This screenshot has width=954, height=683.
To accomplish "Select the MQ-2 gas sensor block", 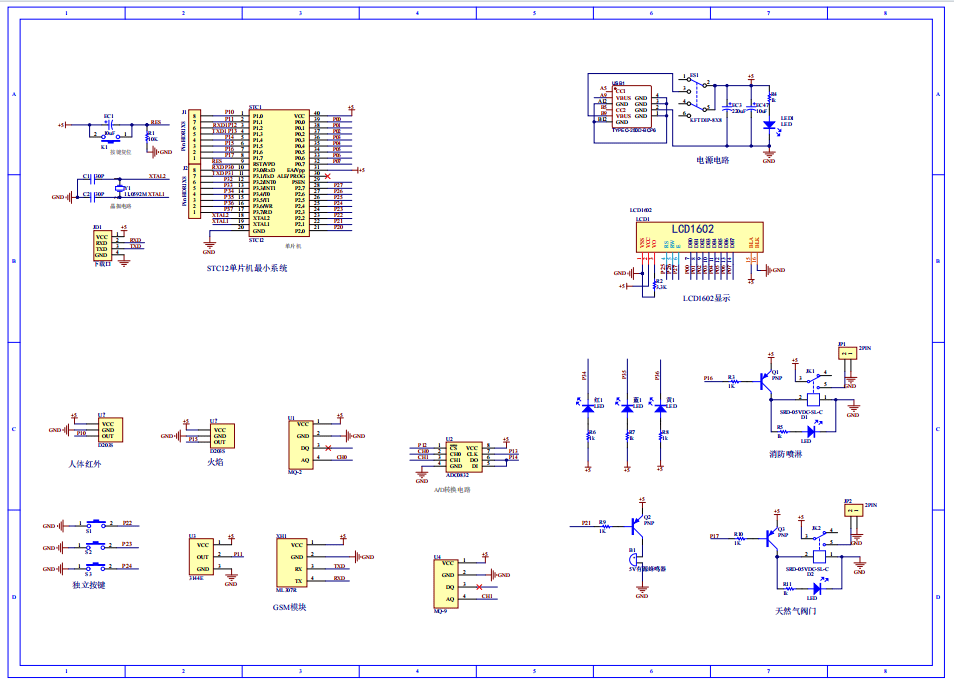I will 302,442.
